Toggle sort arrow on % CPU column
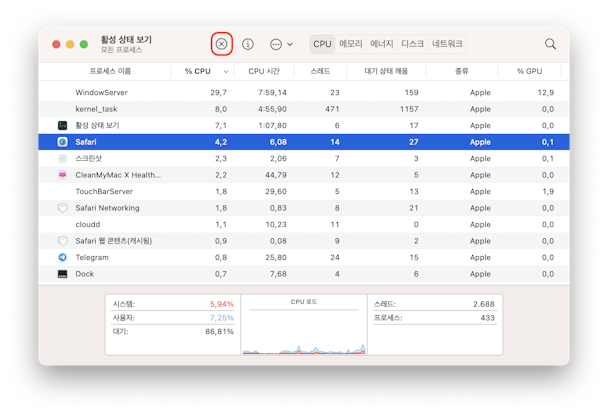 pyautogui.click(x=226, y=72)
